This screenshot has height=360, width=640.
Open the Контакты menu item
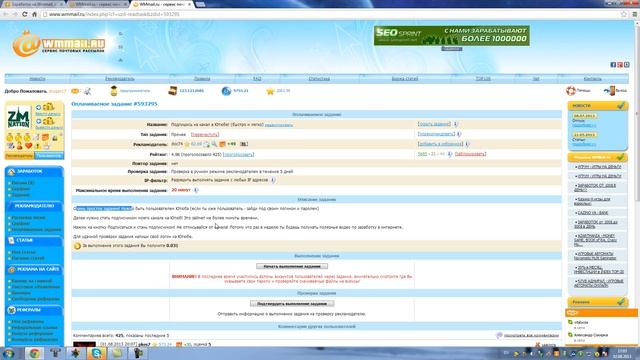click(592, 79)
